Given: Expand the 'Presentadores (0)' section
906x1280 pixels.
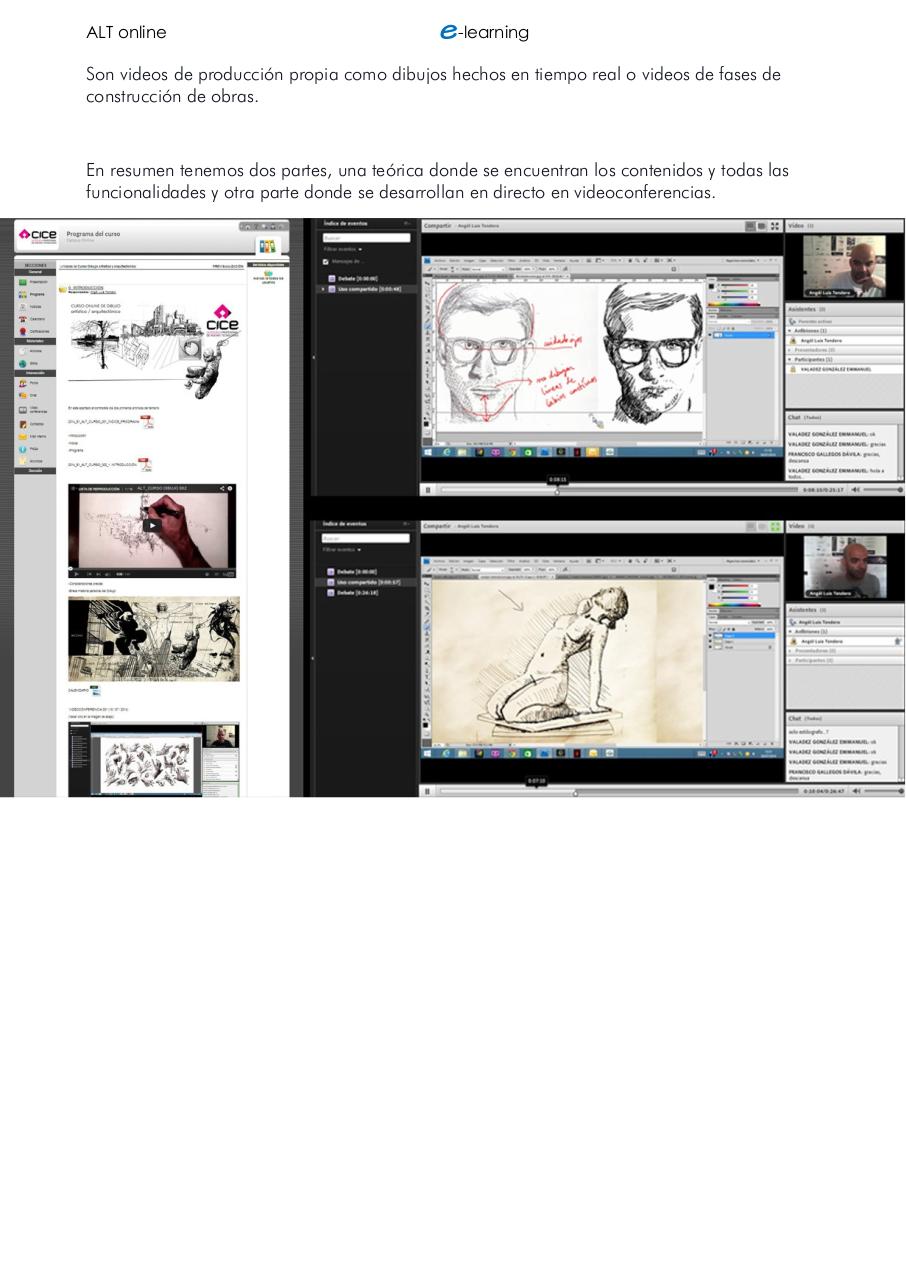Looking at the screenshot, I should [x=802, y=350].
